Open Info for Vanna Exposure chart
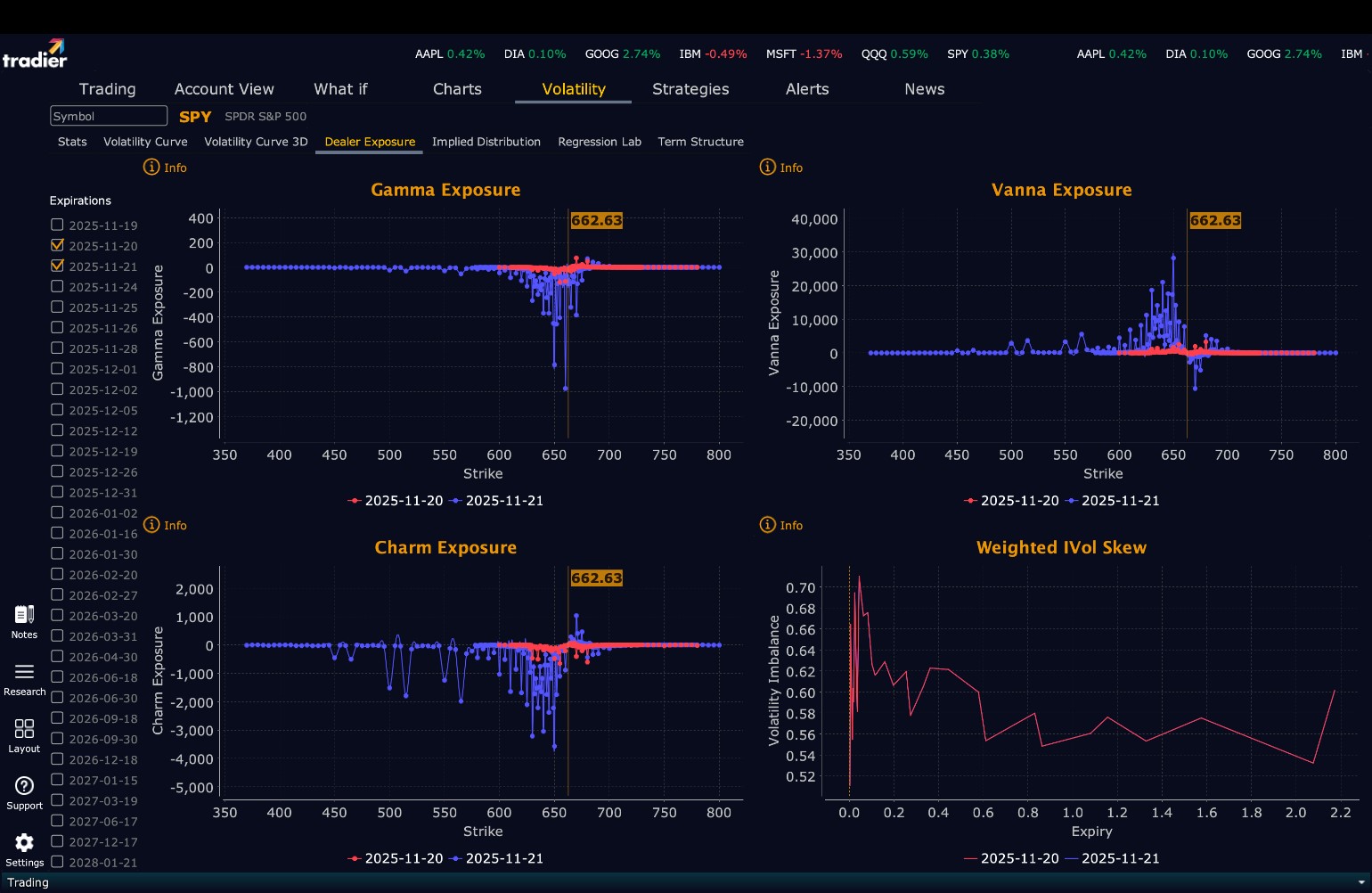This screenshot has height=893, width=1372. pyautogui.click(x=780, y=168)
